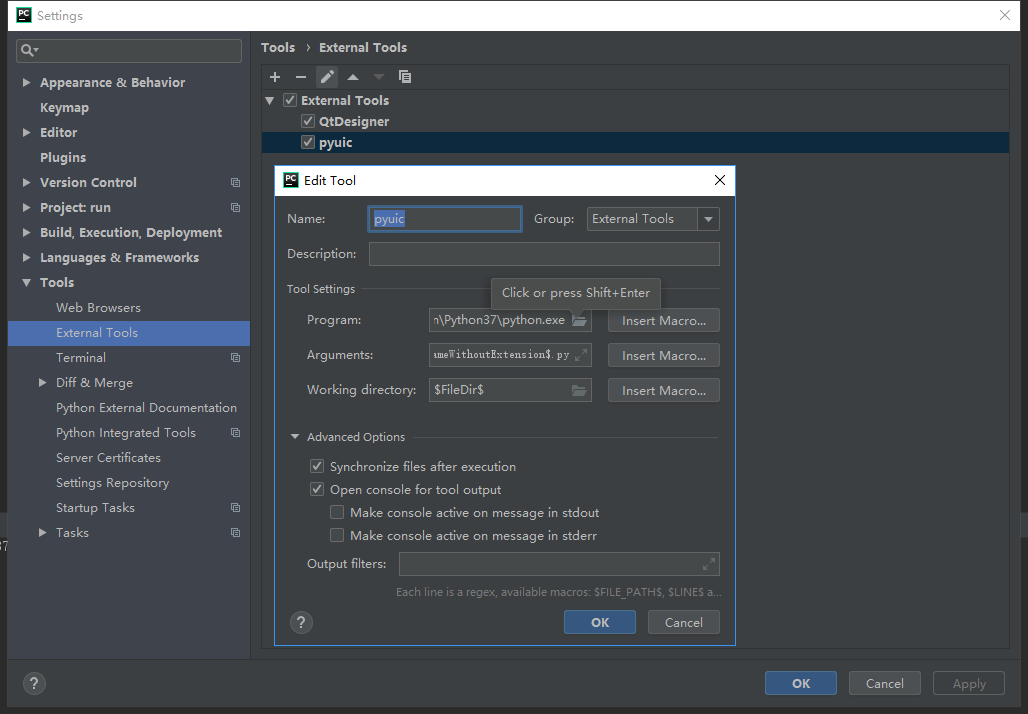The height and width of the screenshot is (714, 1028).
Task: Disable Open console for tool output
Action: [317, 489]
